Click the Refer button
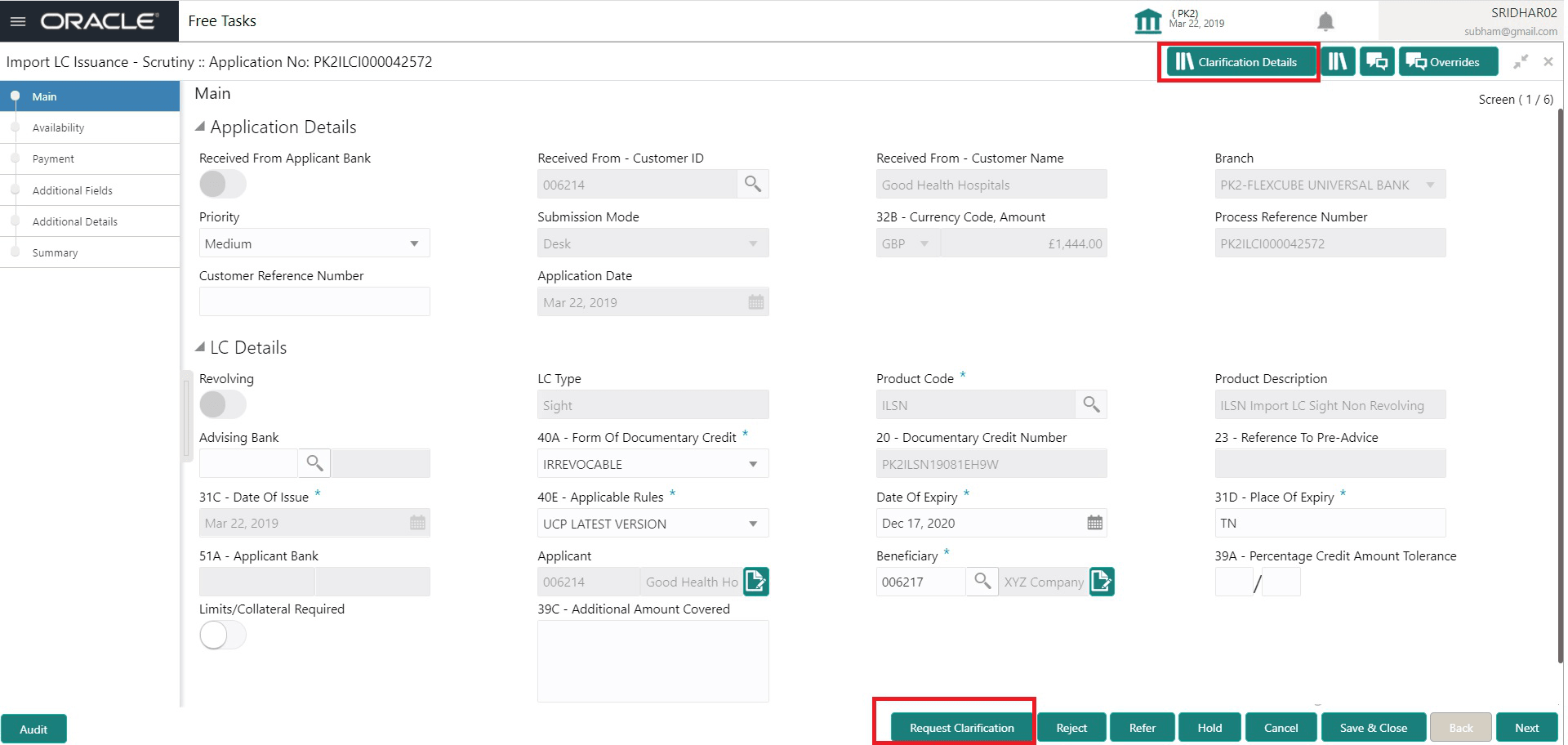 tap(1143, 727)
